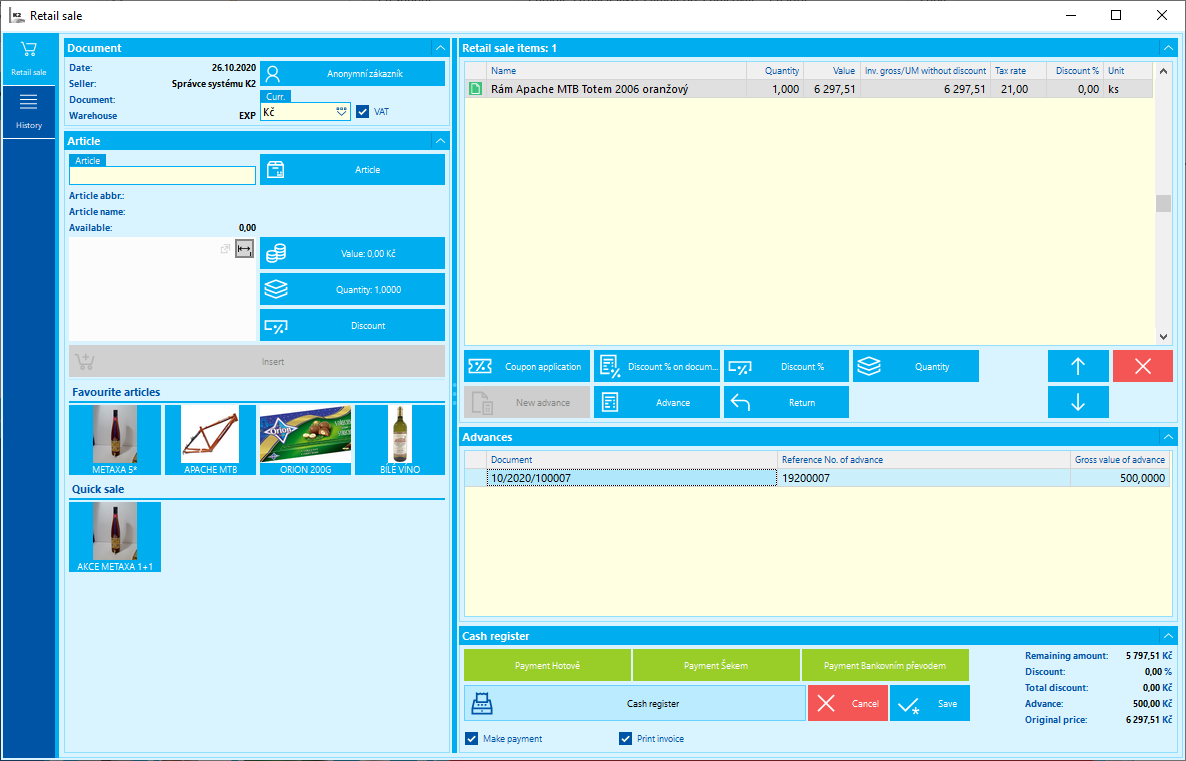Collapse the Article panel
This screenshot has height=761, width=1186.
[440, 141]
